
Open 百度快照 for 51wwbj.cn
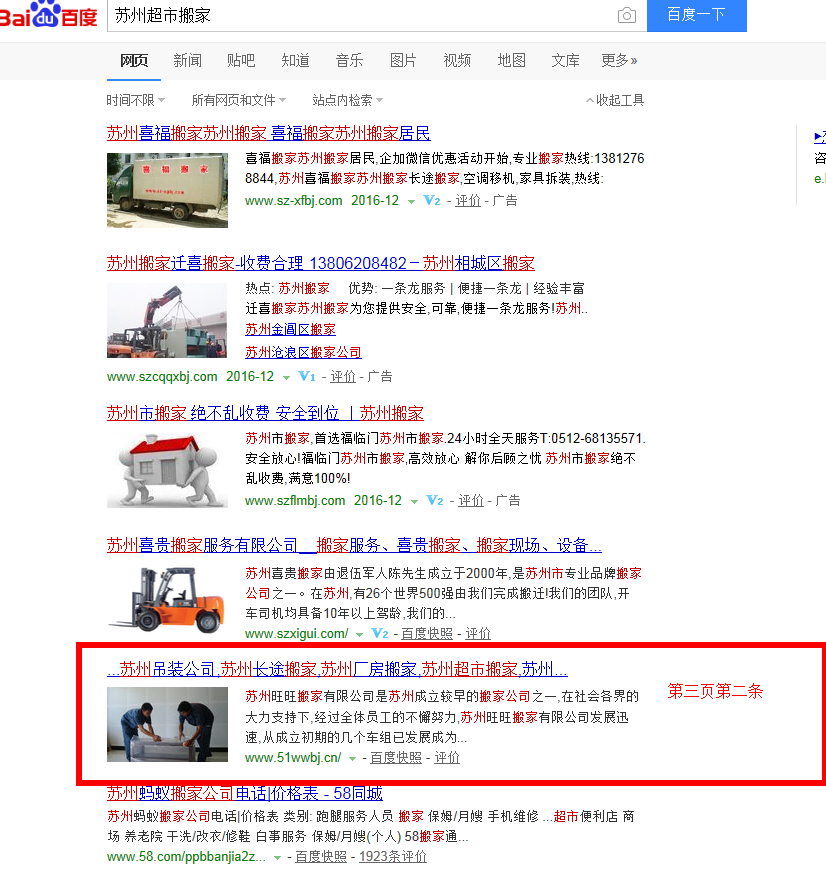tap(396, 758)
